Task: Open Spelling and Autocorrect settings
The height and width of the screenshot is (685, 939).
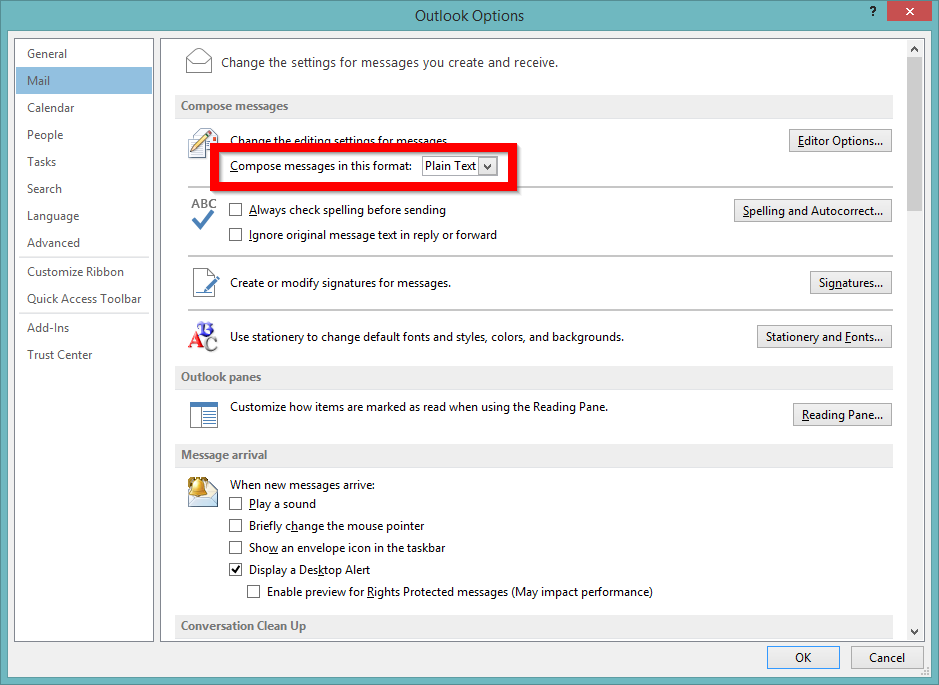Action: [x=813, y=211]
